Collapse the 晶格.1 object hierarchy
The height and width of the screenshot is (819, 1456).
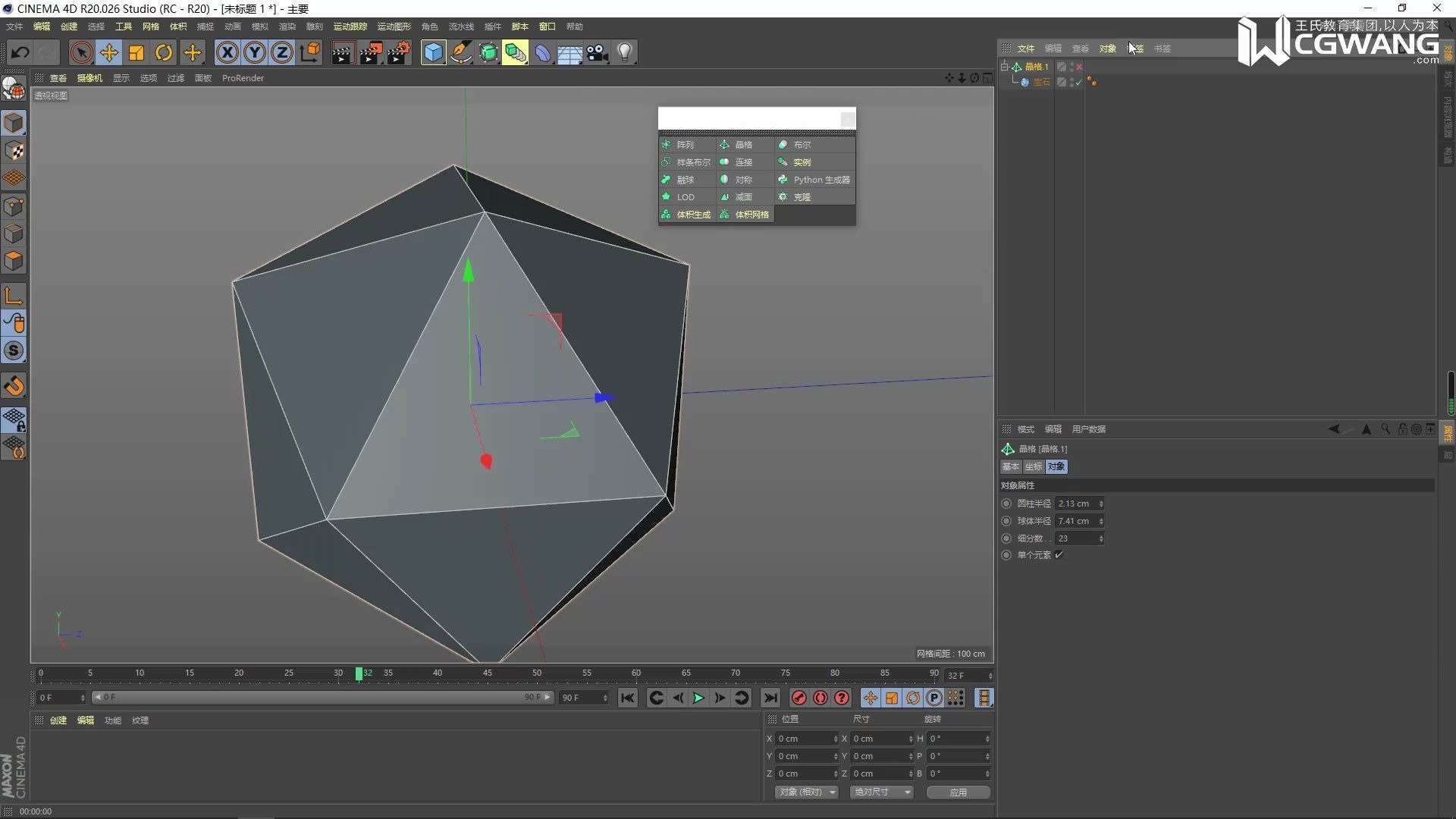tap(1005, 66)
